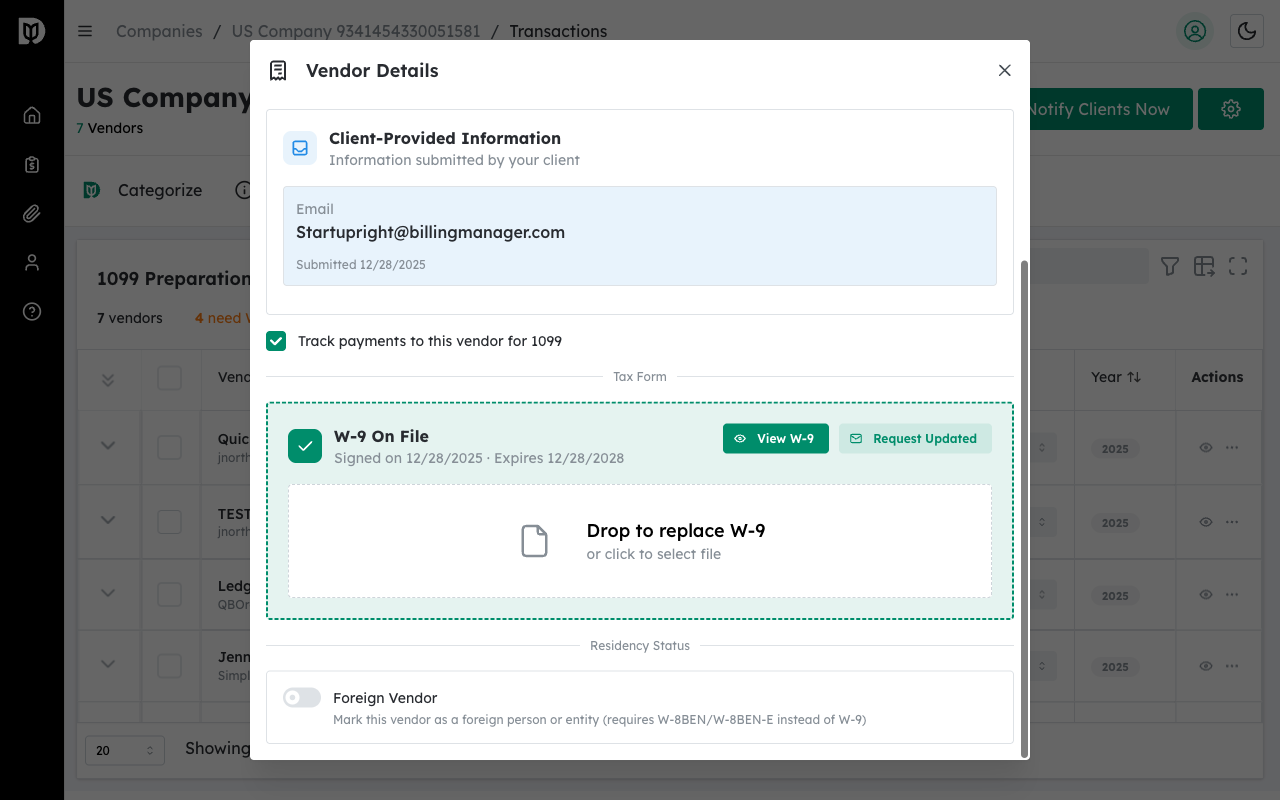This screenshot has height=800, width=1280.
Task: Click the Drop to replace W-9 upload area
Action: tap(640, 541)
